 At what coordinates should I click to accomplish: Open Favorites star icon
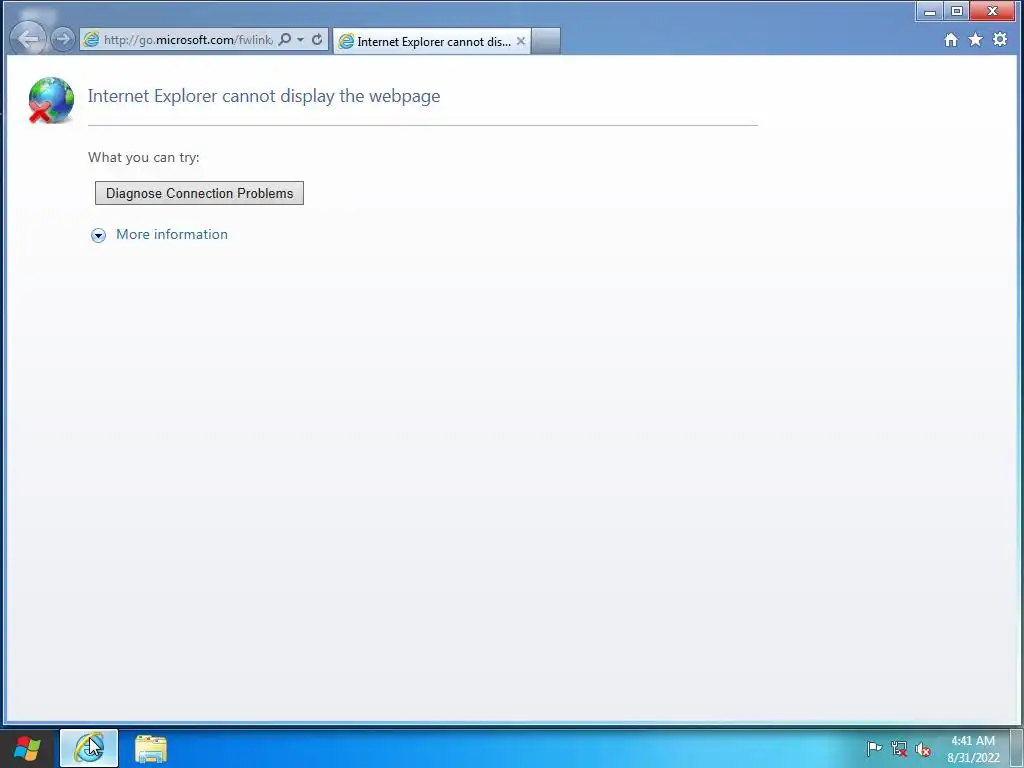coord(975,40)
